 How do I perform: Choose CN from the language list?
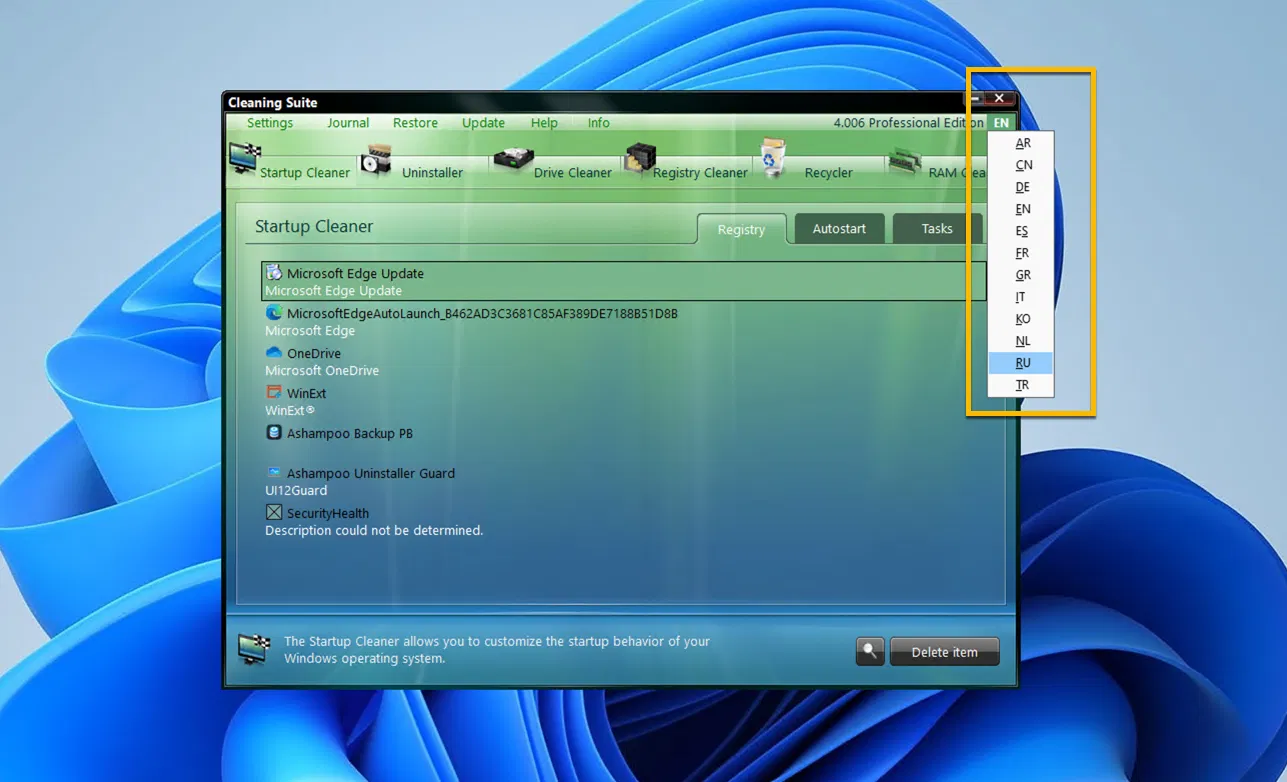pos(1021,165)
